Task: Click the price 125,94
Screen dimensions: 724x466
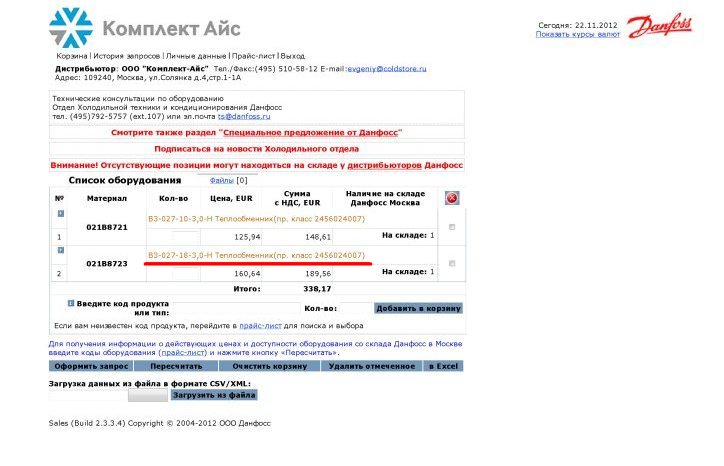Action: [247, 237]
